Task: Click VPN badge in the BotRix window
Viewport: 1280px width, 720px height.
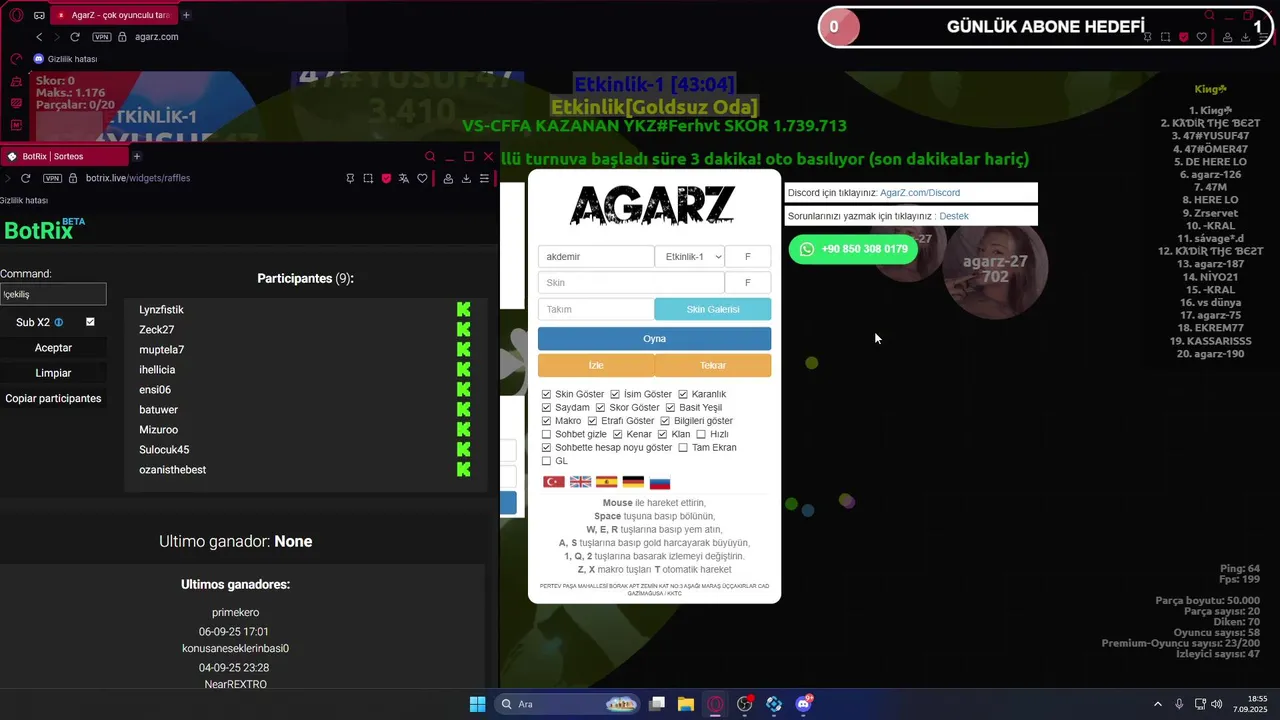Action: coord(52,178)
